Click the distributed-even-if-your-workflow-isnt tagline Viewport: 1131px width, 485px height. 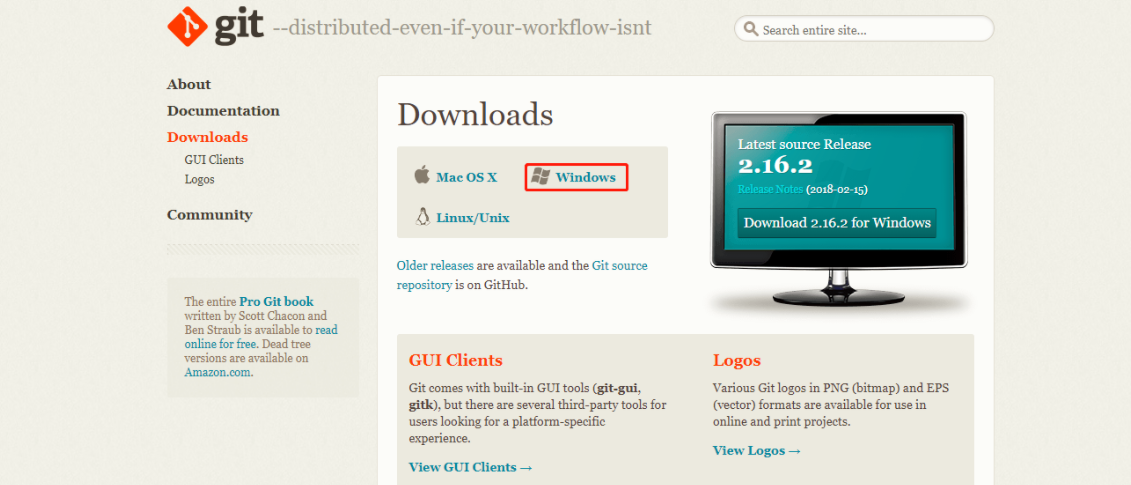click(x=462, y=27)
